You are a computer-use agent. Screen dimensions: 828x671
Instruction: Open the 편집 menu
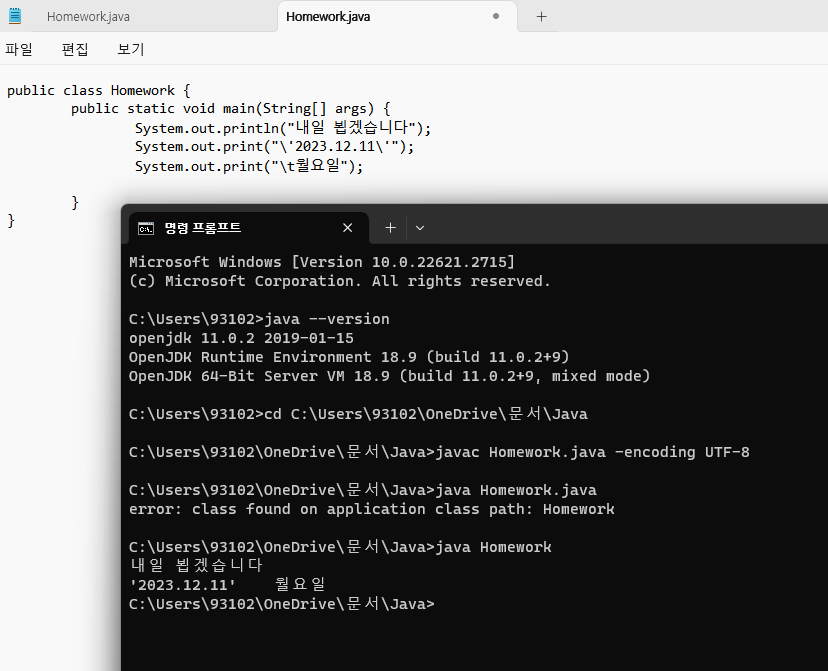pos(75,49)
